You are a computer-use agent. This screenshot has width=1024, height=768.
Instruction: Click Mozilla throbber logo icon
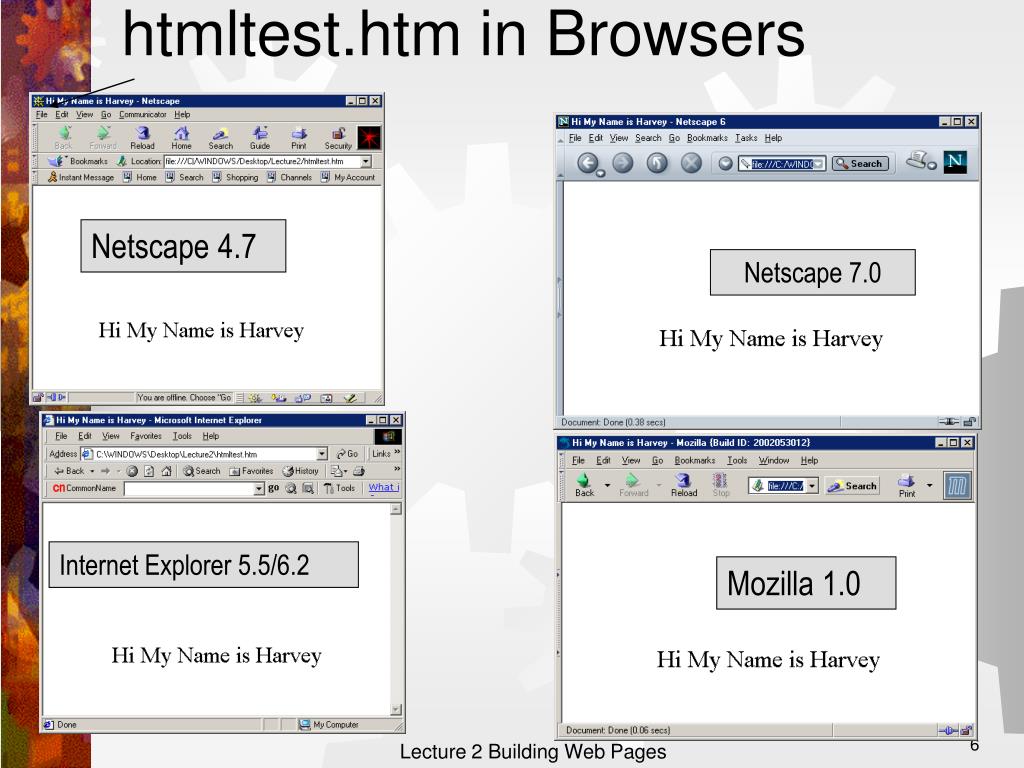click(x=957, y=486)
